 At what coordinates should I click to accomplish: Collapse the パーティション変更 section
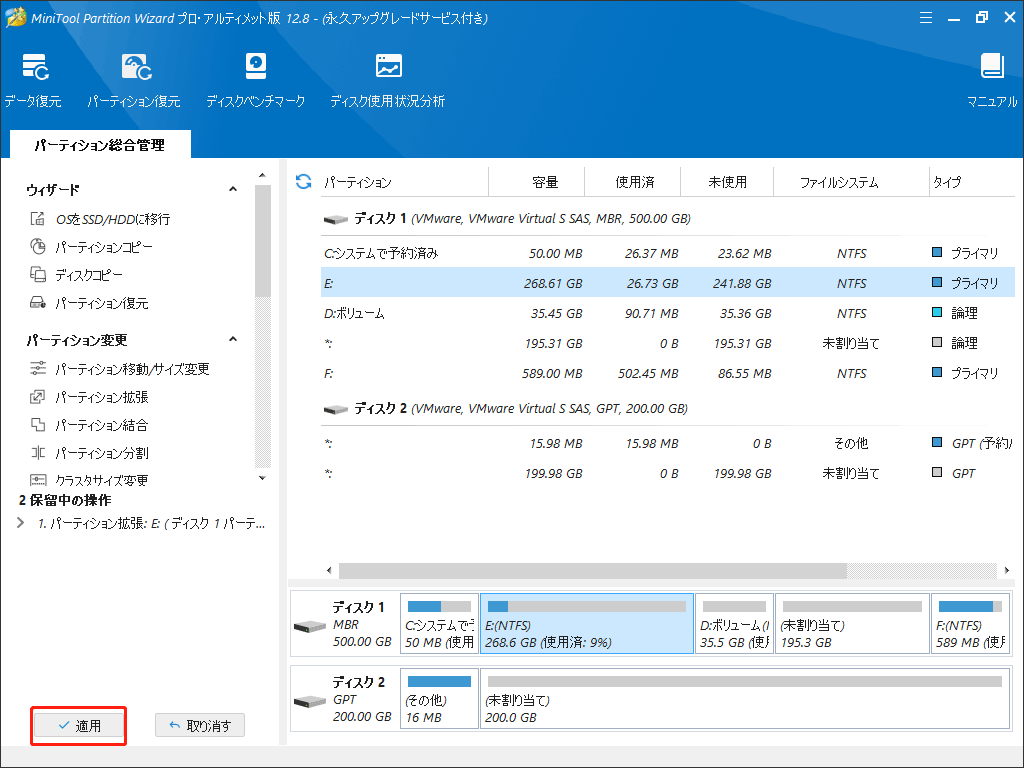(x=233, y=340)
